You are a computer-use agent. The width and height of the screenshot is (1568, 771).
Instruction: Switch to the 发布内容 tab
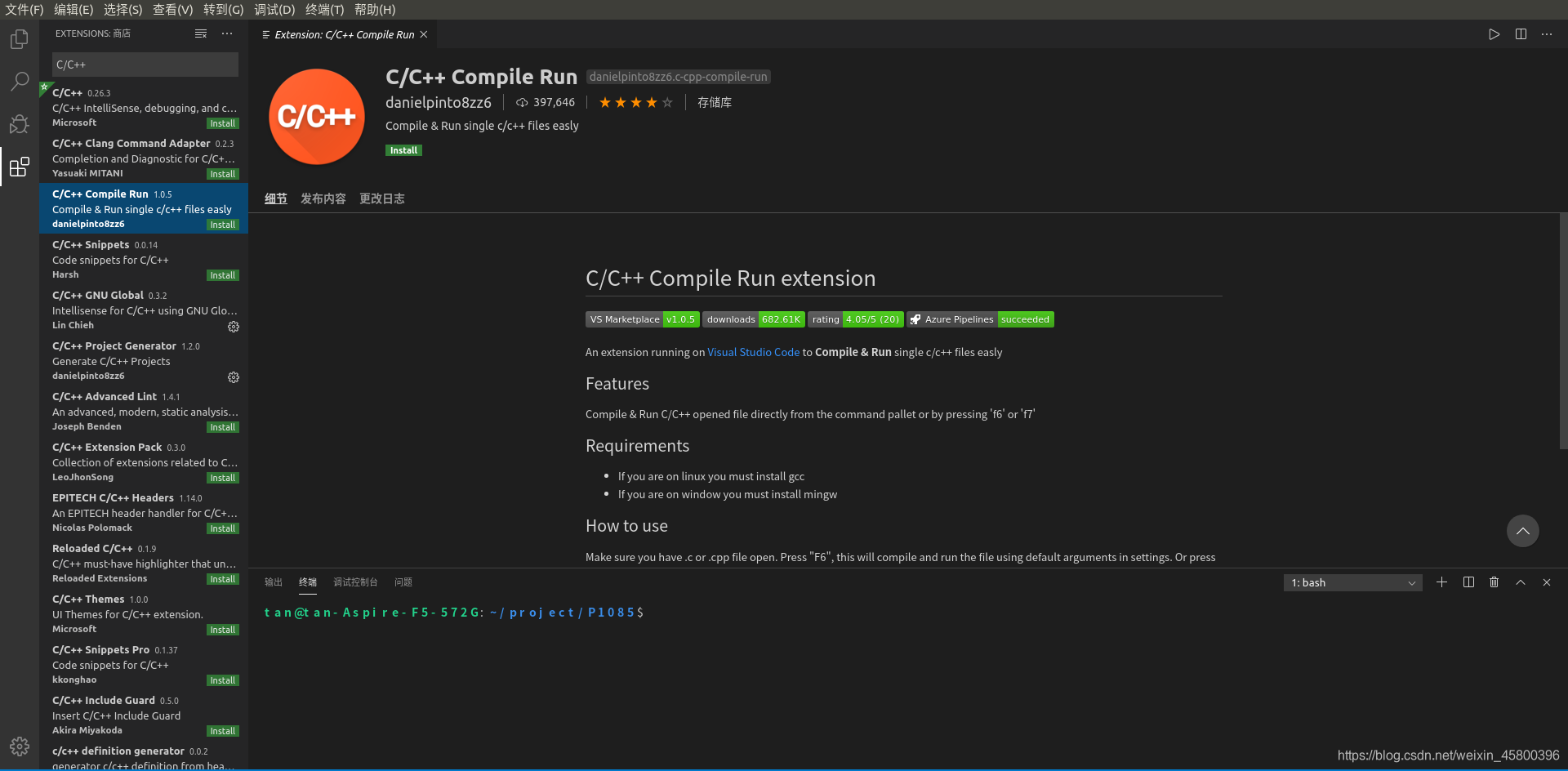coord(323,198)
